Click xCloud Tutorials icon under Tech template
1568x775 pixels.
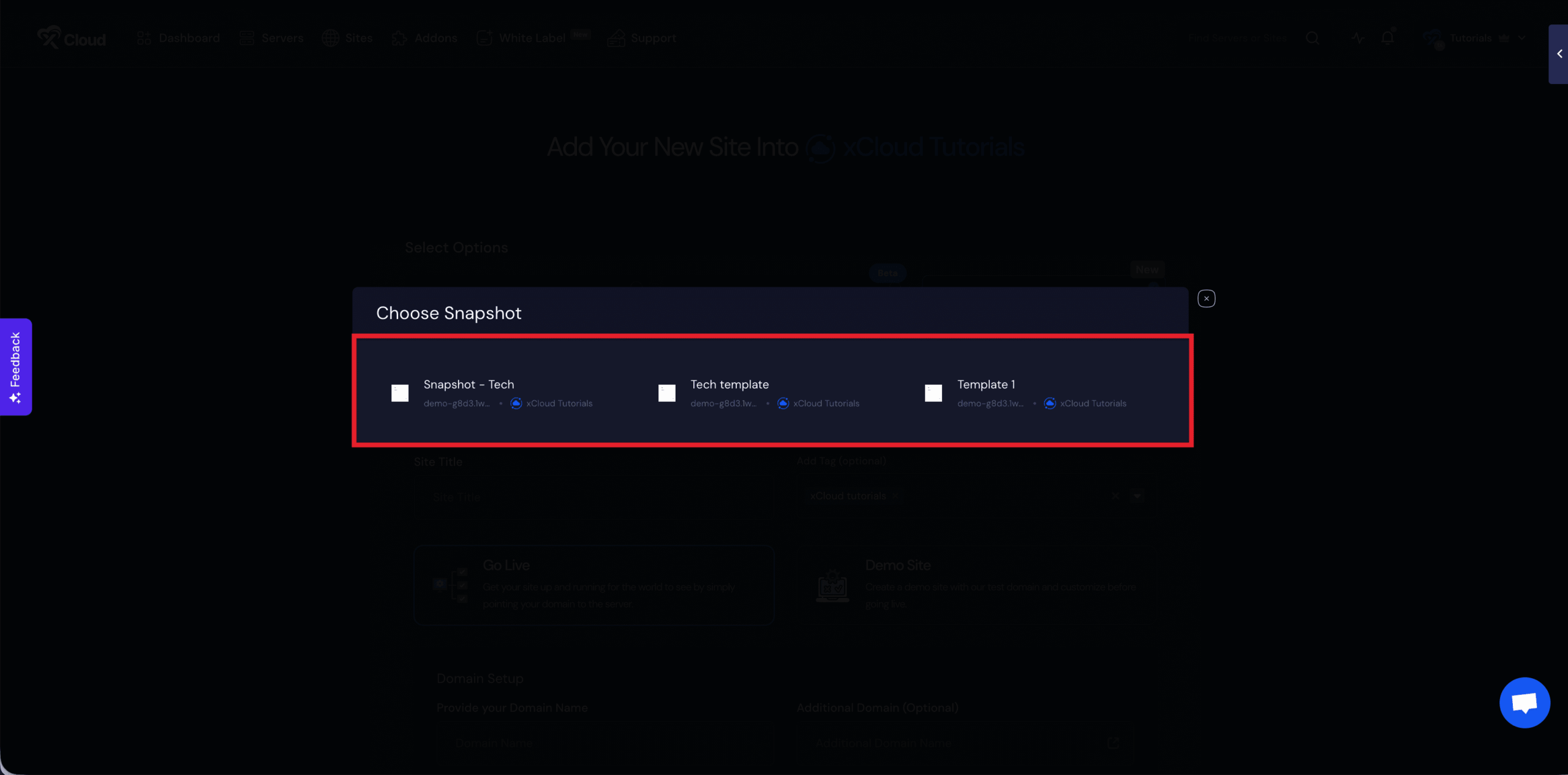tap(783, 403)
